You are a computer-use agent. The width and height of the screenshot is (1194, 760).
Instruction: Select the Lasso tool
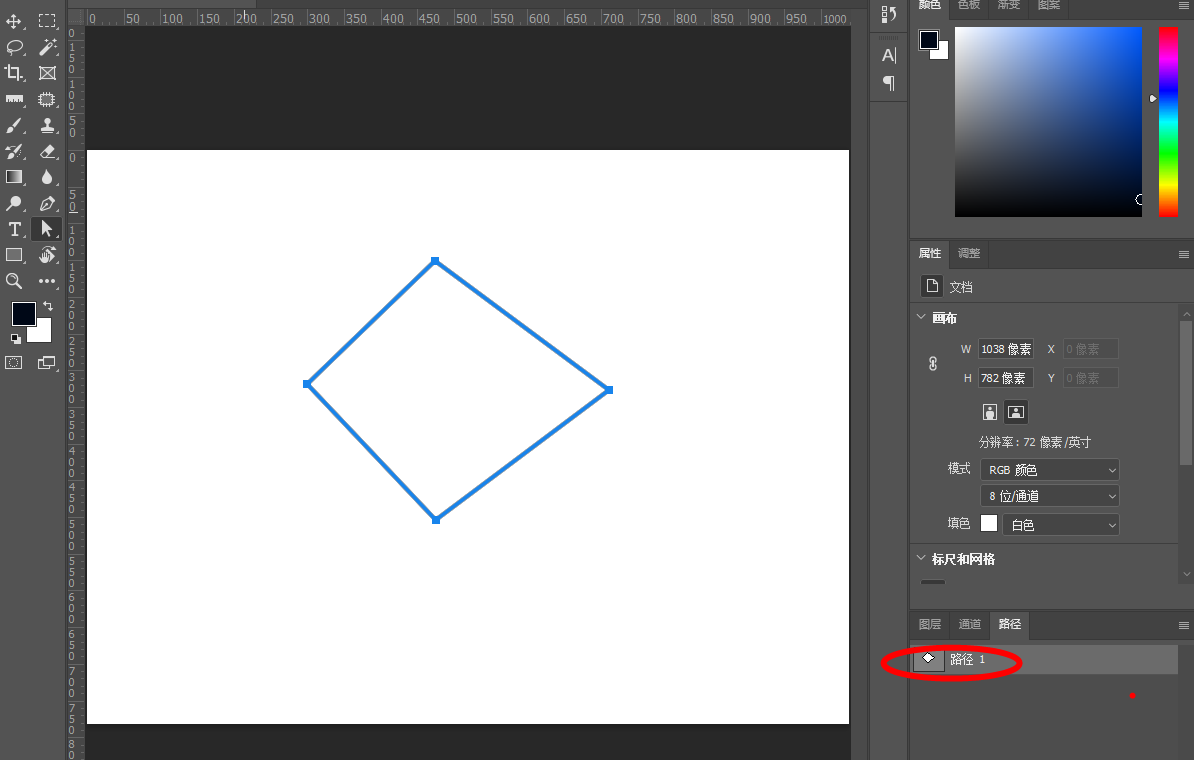(14, 47)
